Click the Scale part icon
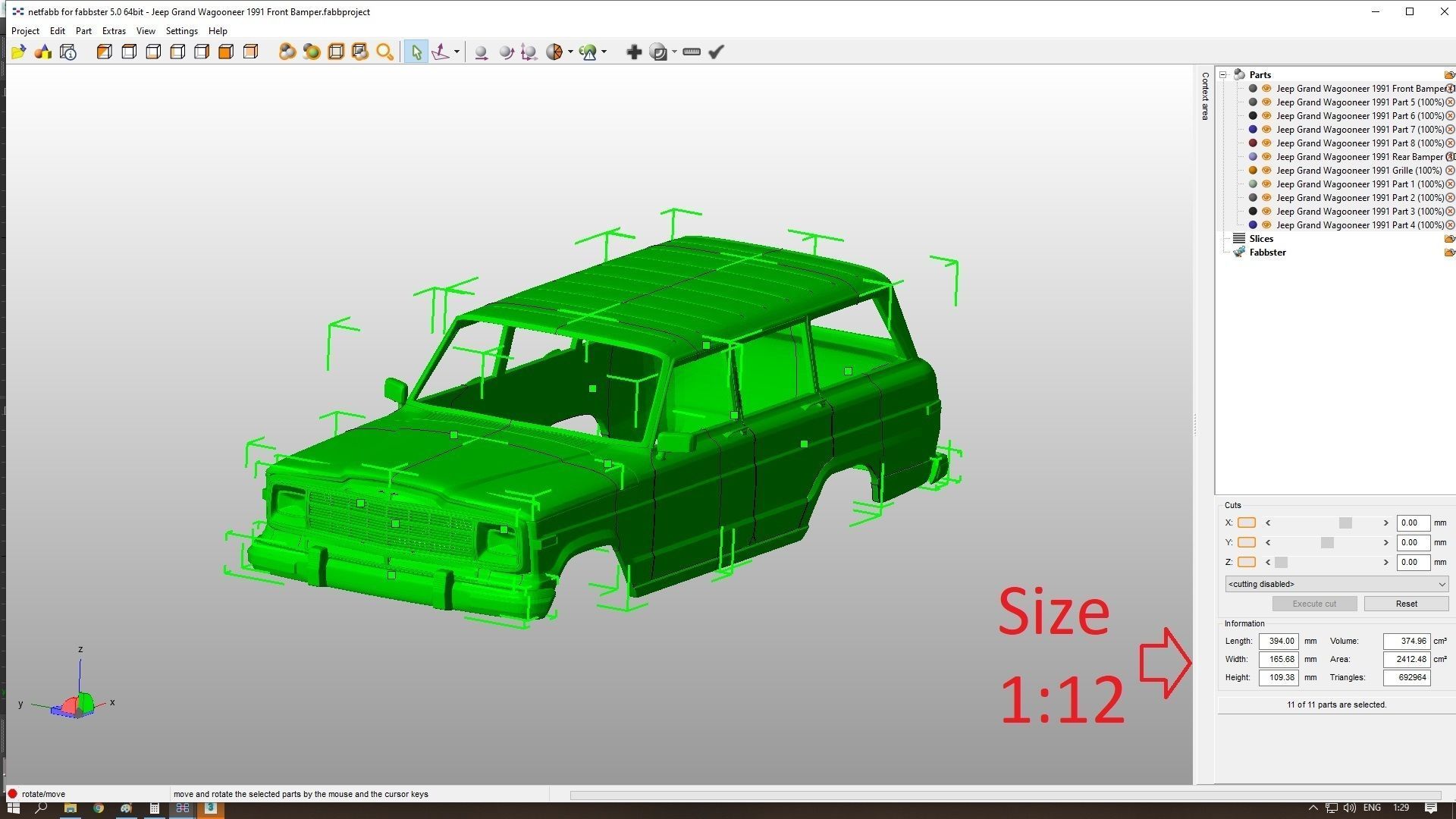Image resolution: width=1456 pixels, height=819 pixels. click(x=529, y=52)
